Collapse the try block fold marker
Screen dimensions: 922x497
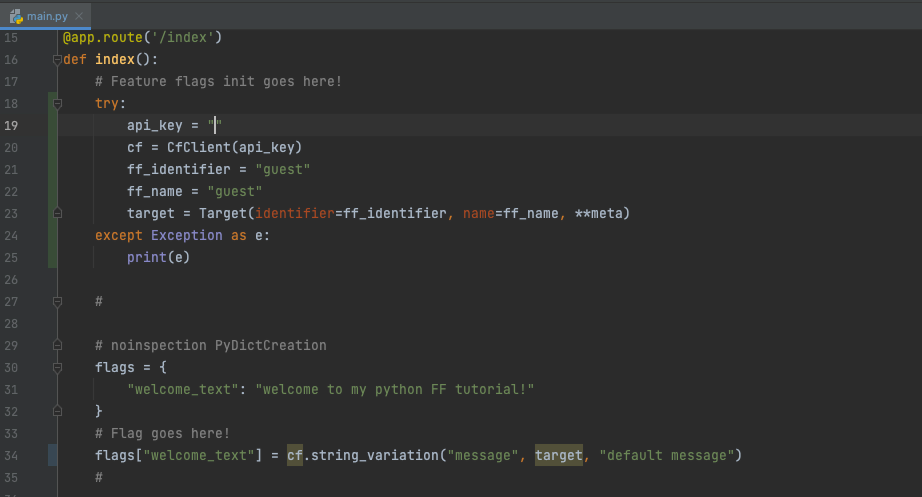57,104
